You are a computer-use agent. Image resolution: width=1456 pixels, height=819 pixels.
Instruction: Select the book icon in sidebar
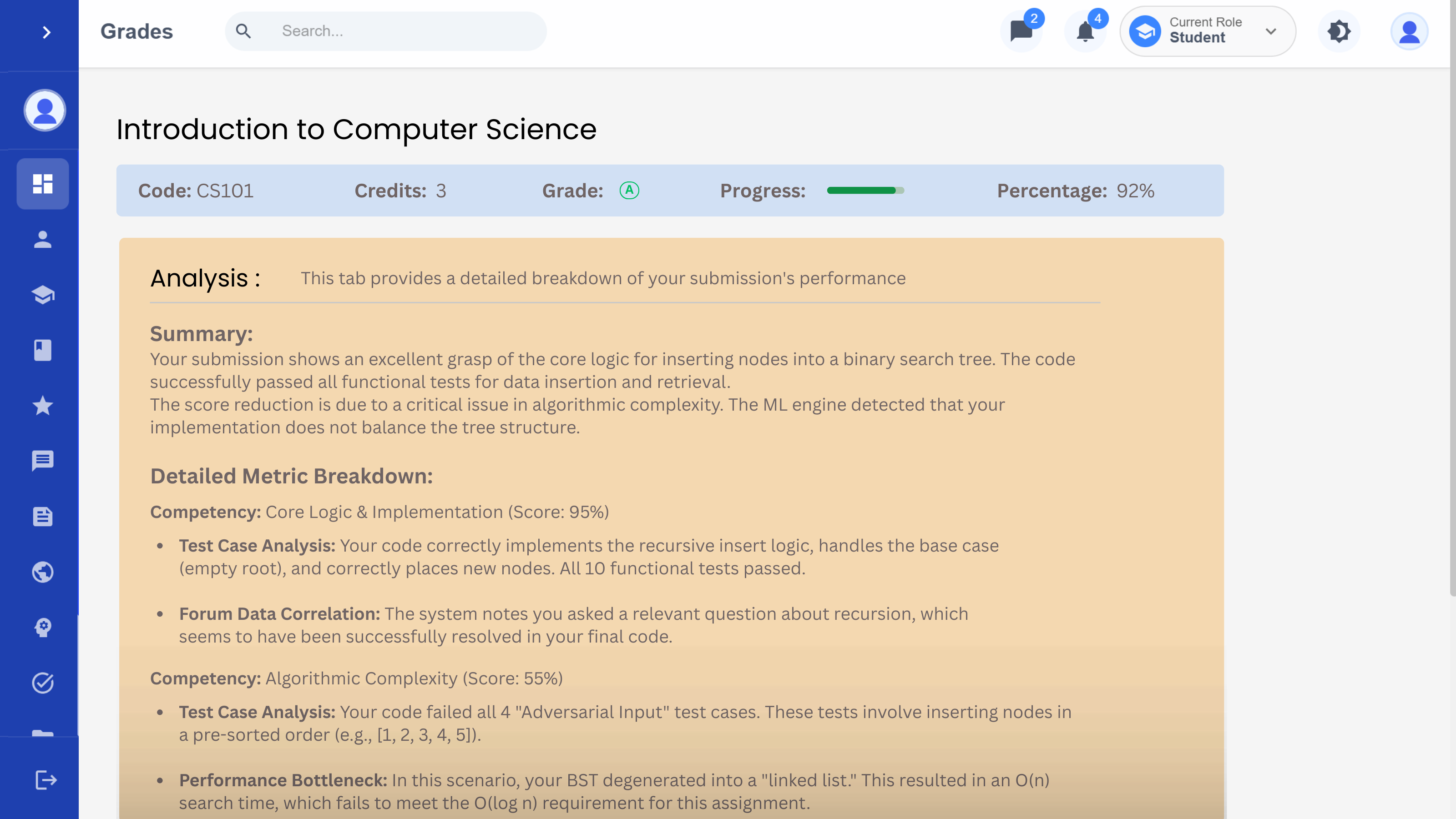(x=42, y=350)
